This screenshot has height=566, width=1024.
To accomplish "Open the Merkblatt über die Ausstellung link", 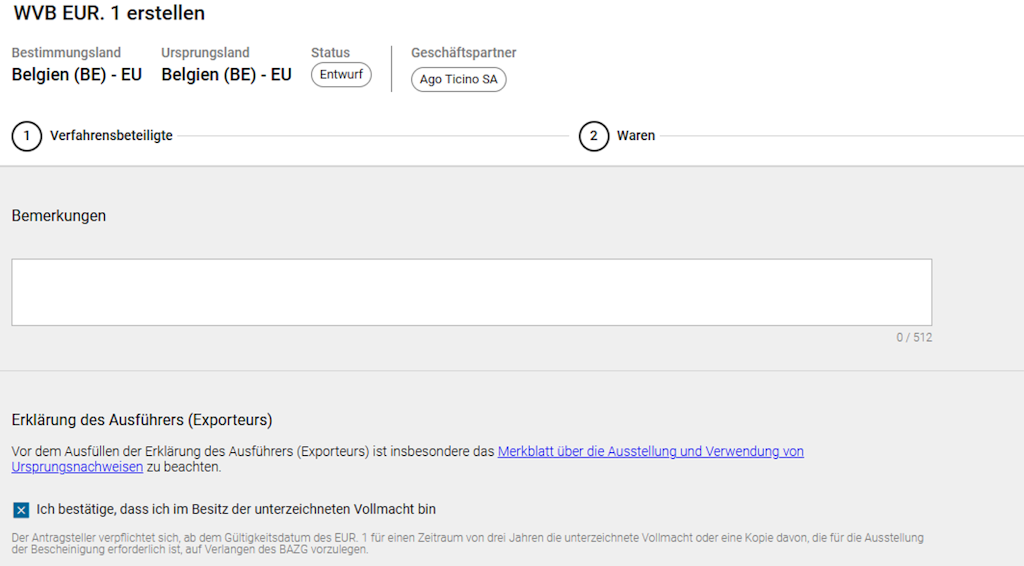I will coord(650,452).
